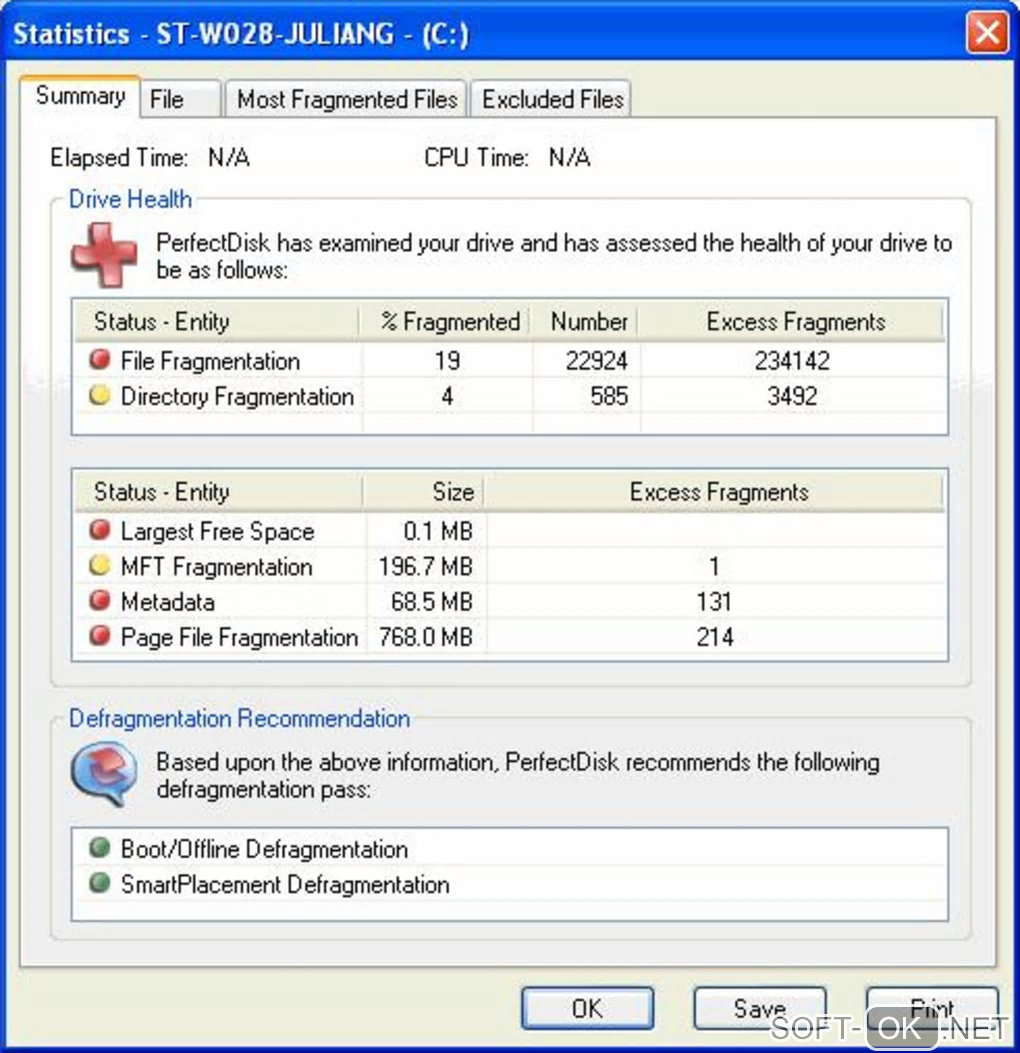Close the Statistics dialog window
Image resolution: width=1020 pixels, height=1053 pixels.
pos(987,32)
